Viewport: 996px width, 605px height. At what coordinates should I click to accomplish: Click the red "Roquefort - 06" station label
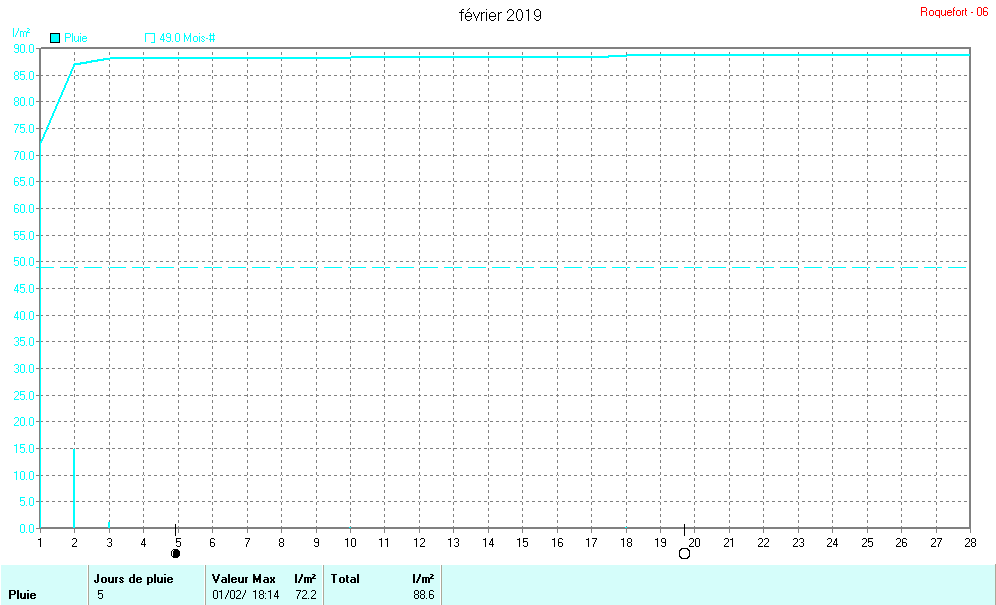pyautogui.click(x=954, y=12)
